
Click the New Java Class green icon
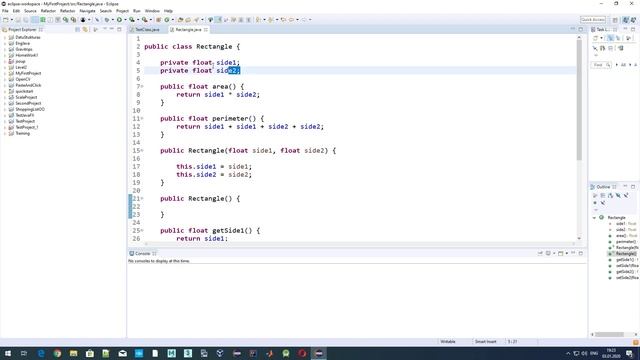pyautogui.click(x=167, y=20)
